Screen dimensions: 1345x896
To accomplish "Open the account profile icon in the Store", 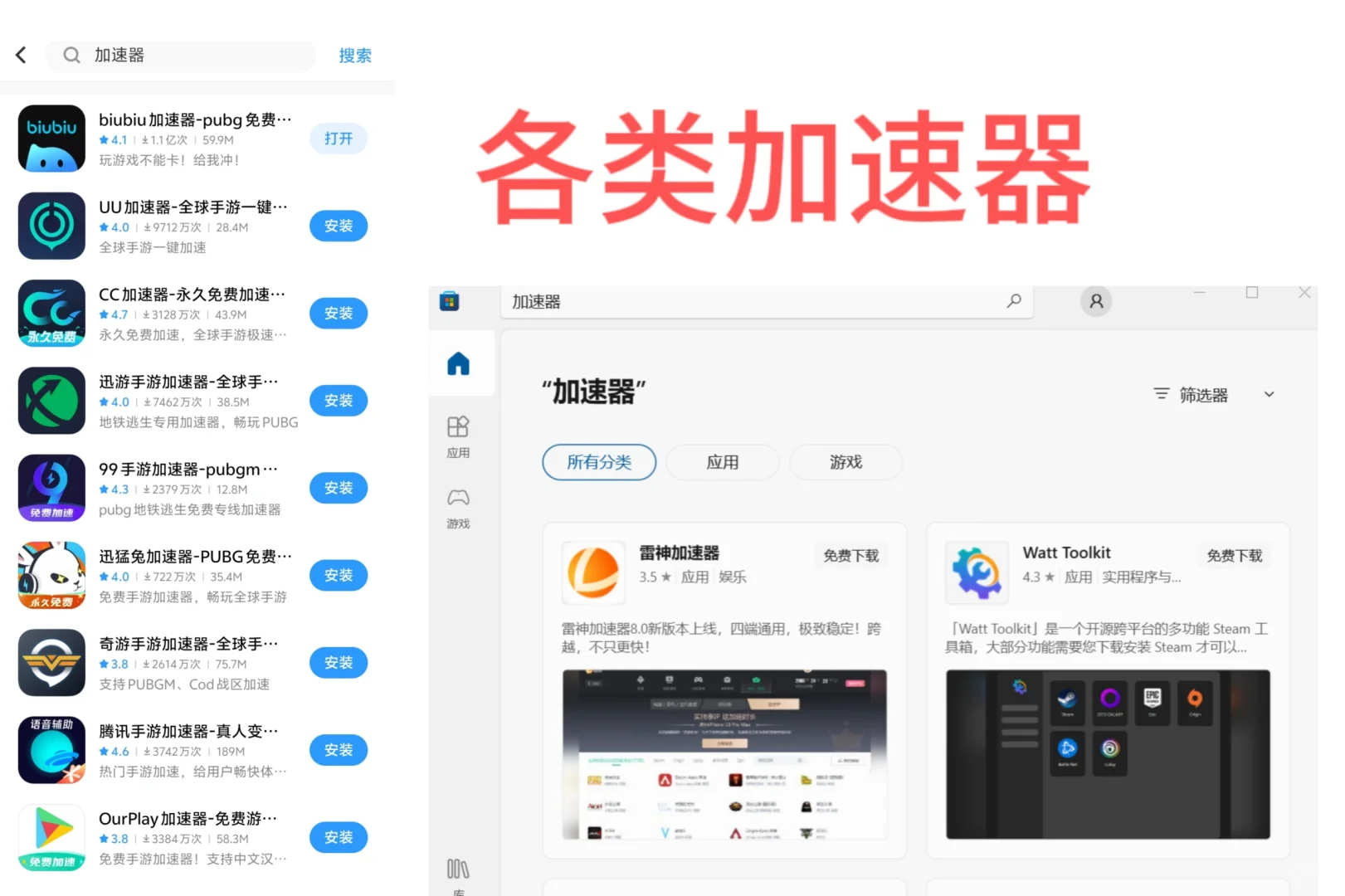I will pos(1095,301).
